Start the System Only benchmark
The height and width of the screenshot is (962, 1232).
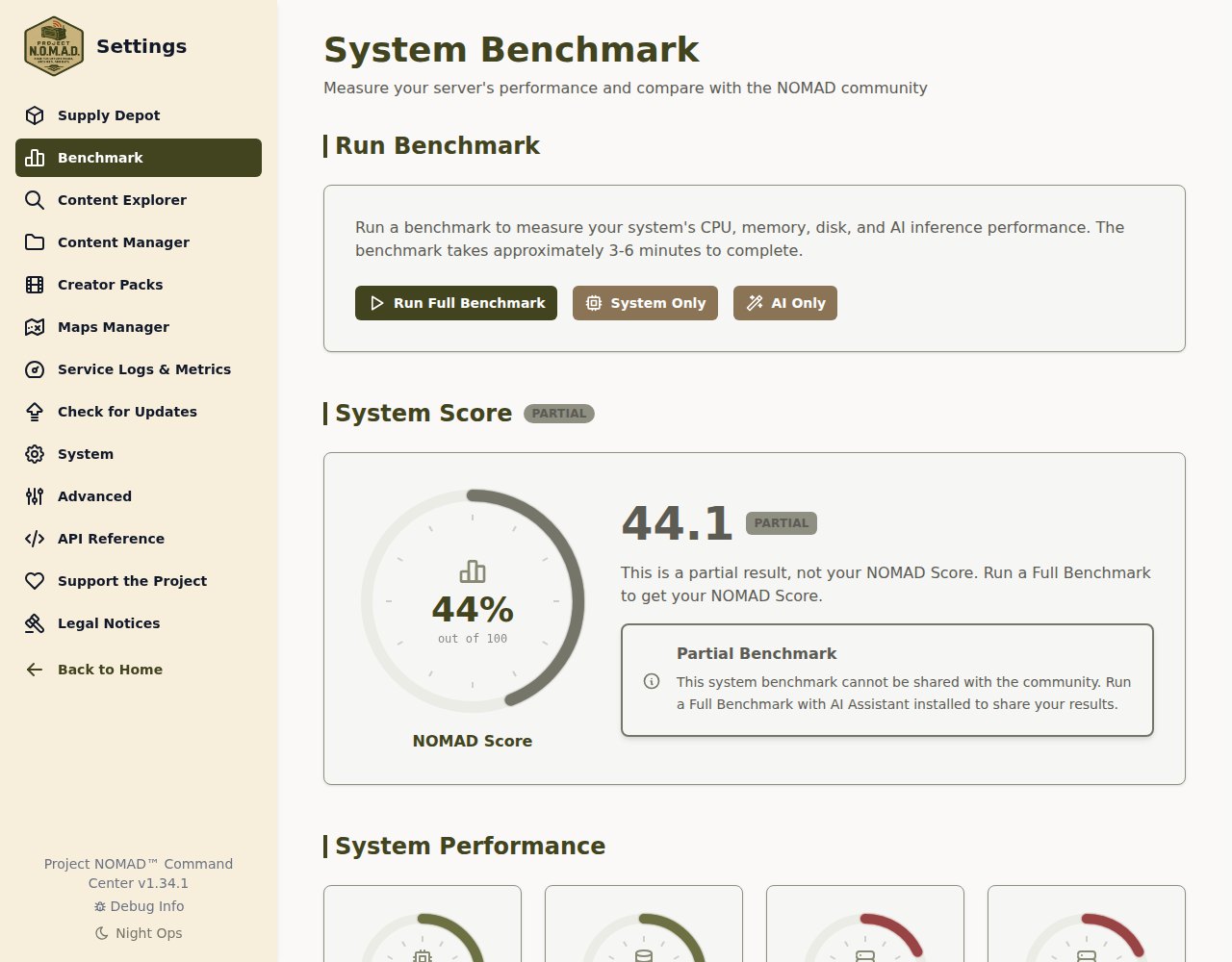[645, 303]
